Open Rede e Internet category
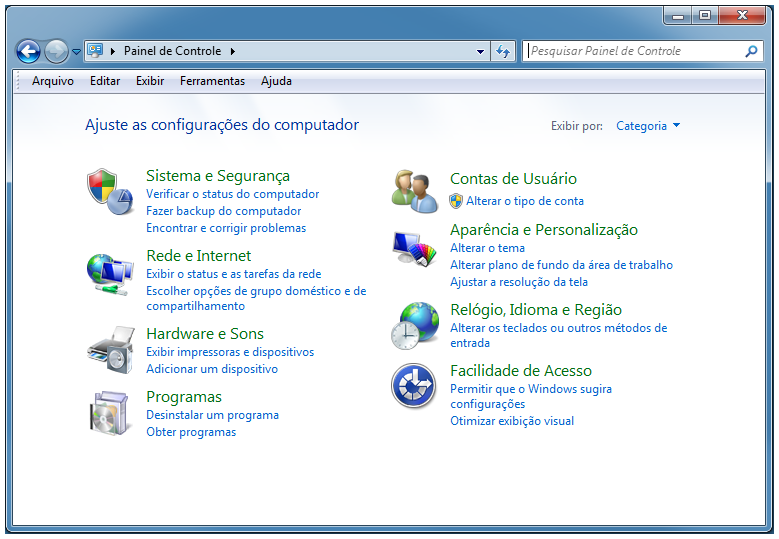This screenshot has width=779, height=539. pos(199,255)
